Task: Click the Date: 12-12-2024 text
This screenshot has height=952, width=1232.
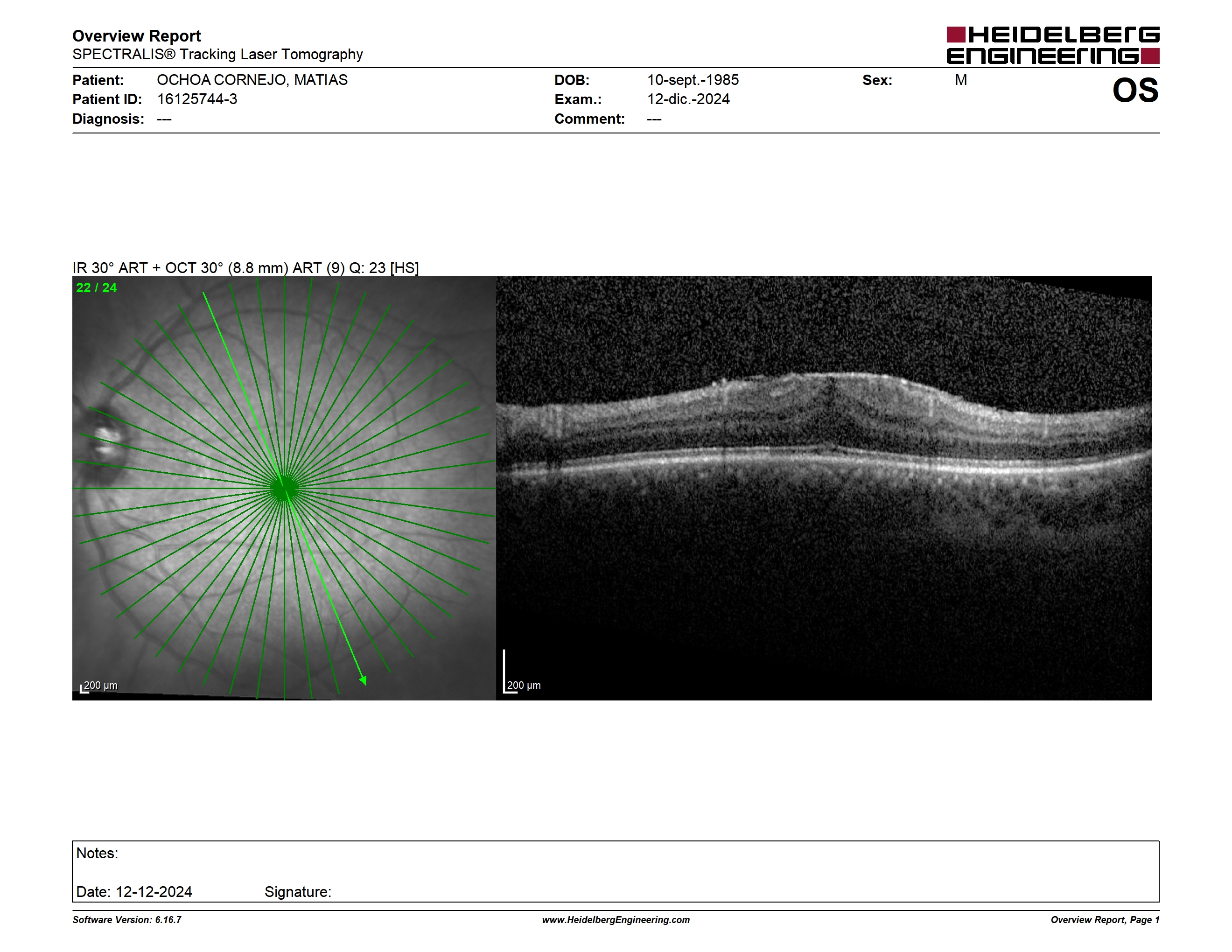Action: click(134, 892)
